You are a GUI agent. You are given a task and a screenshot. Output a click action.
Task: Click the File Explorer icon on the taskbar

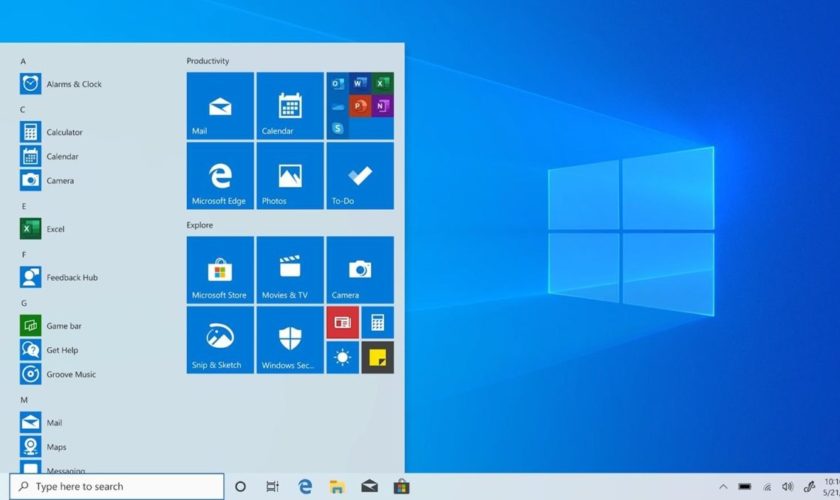[337, 487]
